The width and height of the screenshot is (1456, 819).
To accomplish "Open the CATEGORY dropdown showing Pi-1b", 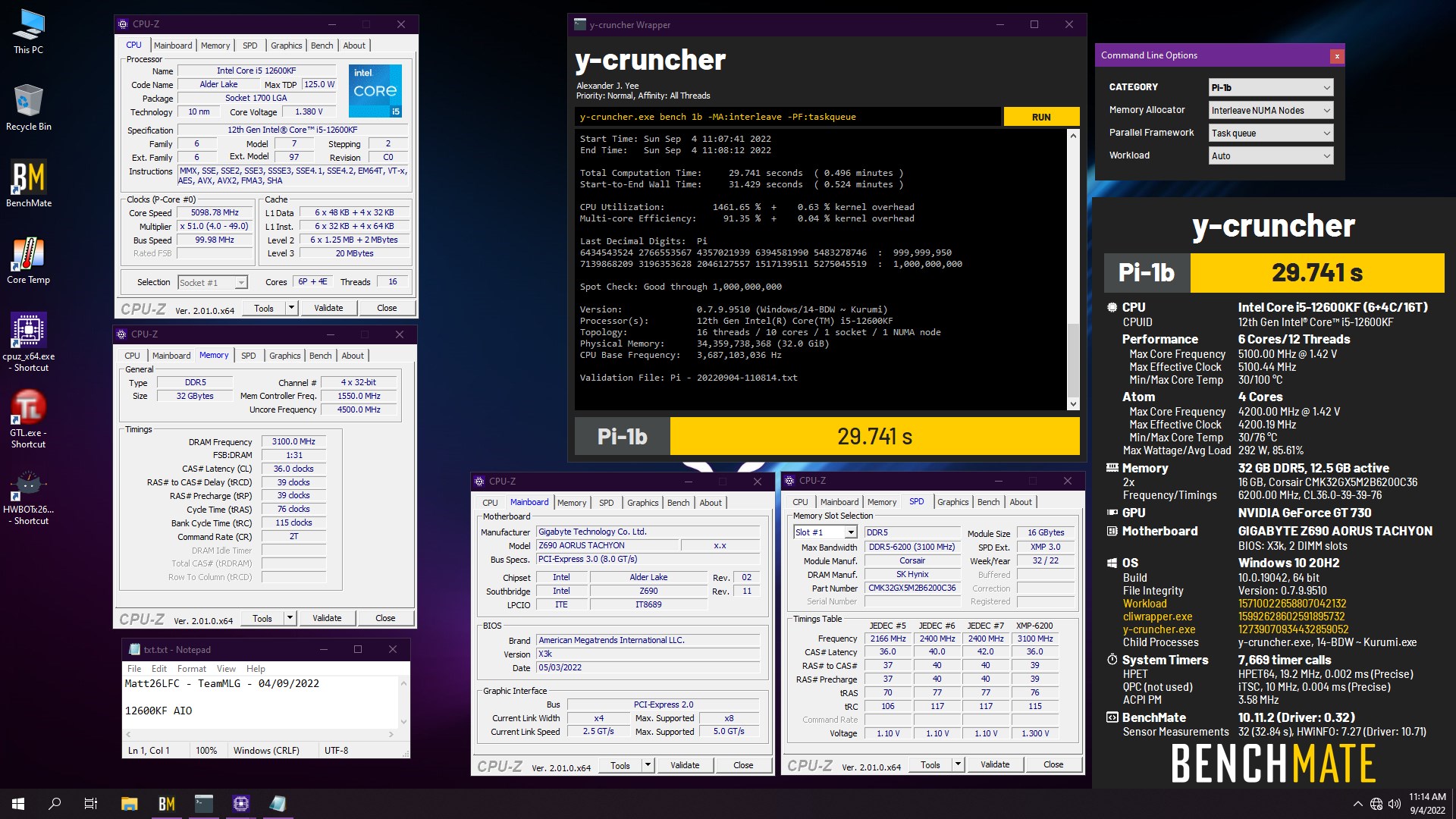I will (x=1270, y=87).
